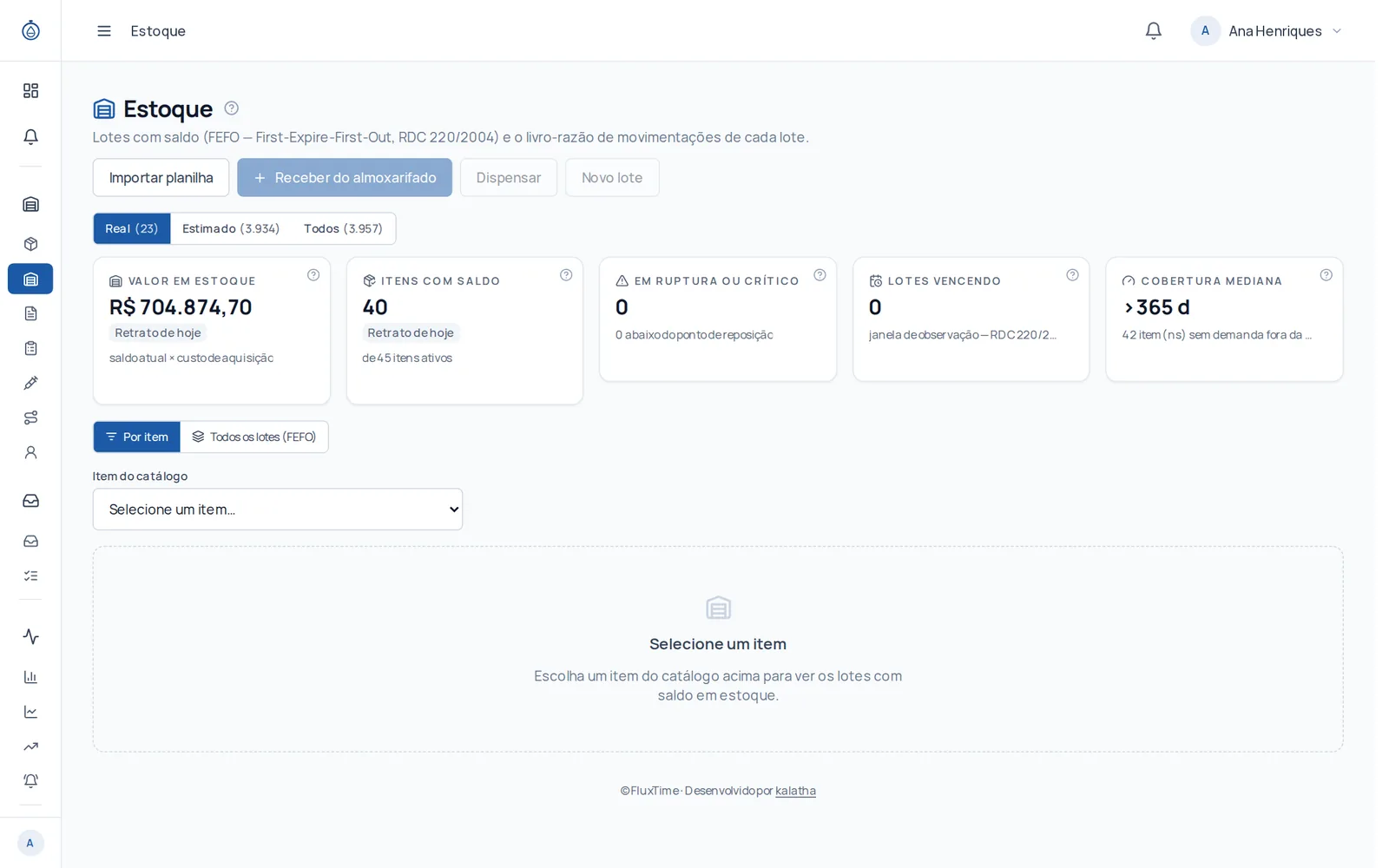Image resolution: width=1389 pixels, height=868 pixels.
Task: Open the dashboard grid icon in sidebar
Action: pyautogui.click(x=30, y=90)
